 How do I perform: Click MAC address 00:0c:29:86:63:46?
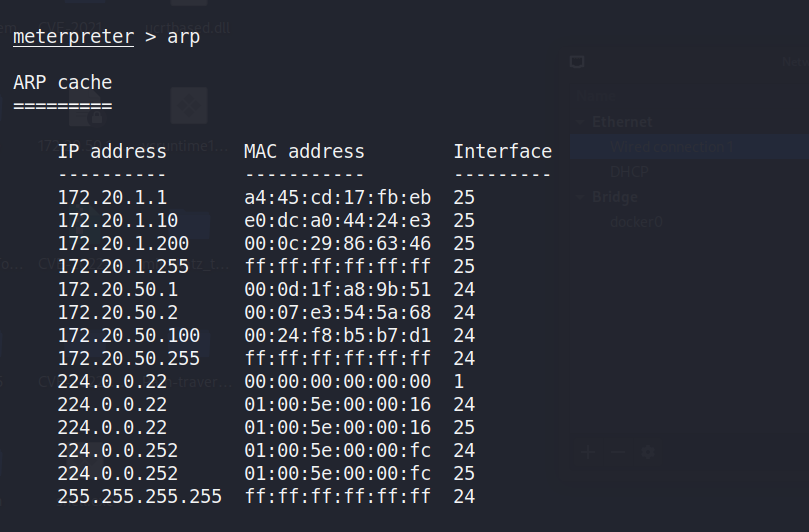tap(337, 244)
